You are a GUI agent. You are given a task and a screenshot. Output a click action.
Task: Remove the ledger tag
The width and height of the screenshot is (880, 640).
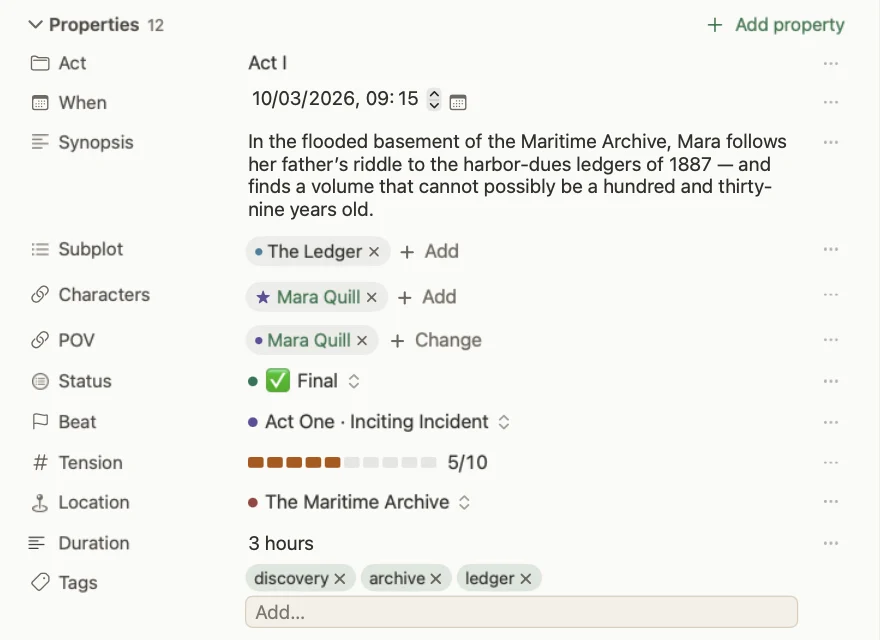(x=525, y=579)
